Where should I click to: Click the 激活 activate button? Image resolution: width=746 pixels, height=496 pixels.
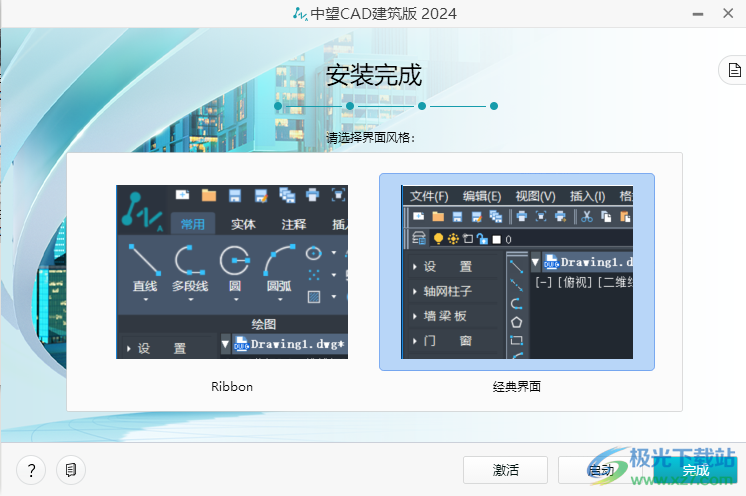click(505, 470)
